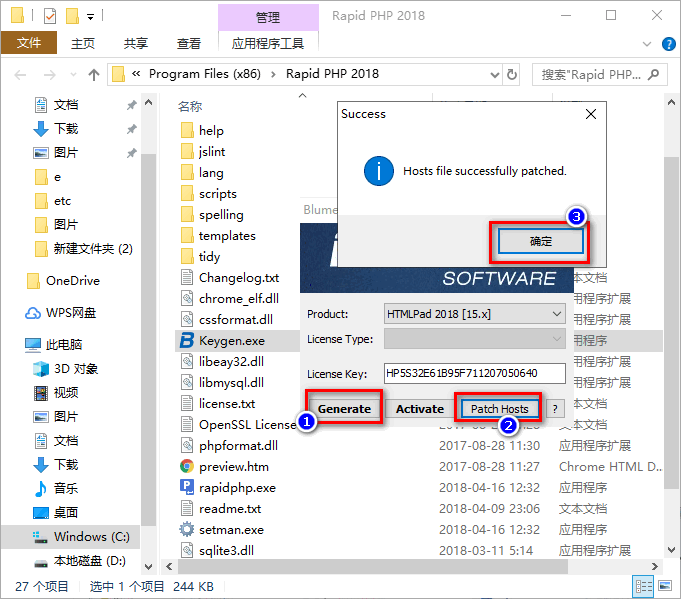Screen dimensions: 681x599
Task: Click the 管理 contextual tab
Action: coord(268,17)
